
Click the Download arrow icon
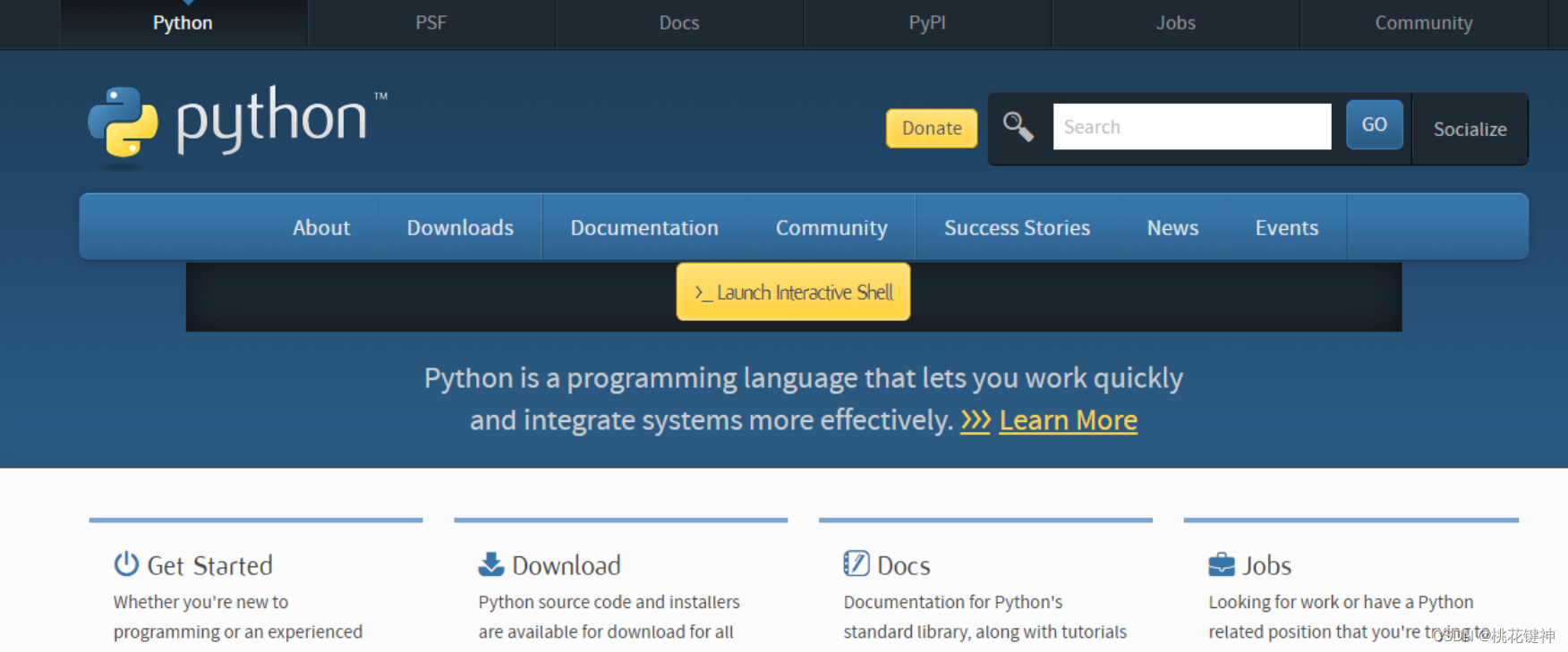491,563
